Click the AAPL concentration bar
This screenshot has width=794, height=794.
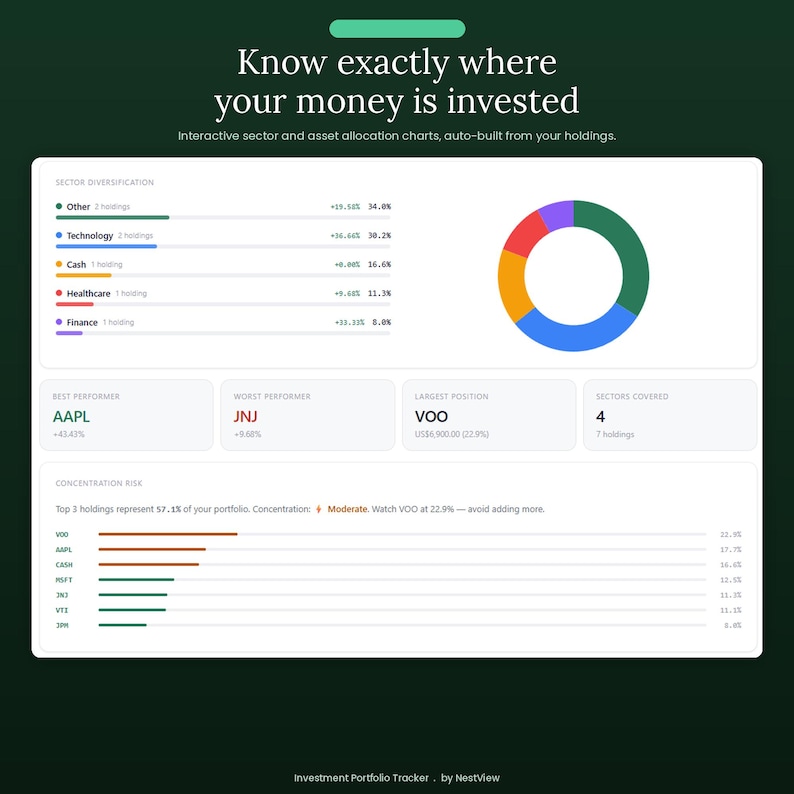[x=152, y=549]
